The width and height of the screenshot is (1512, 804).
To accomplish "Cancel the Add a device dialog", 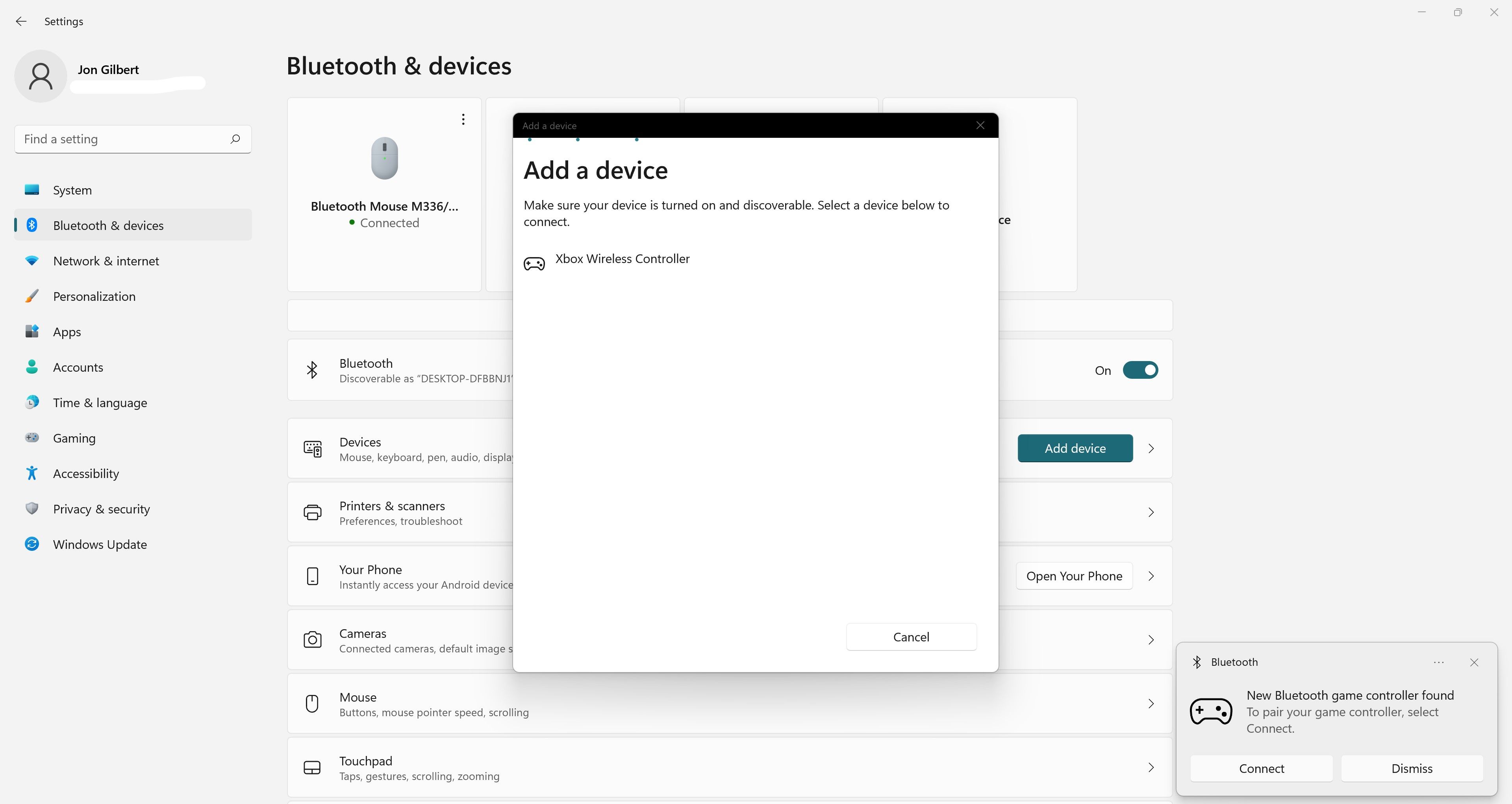I will tap(911, 637).
